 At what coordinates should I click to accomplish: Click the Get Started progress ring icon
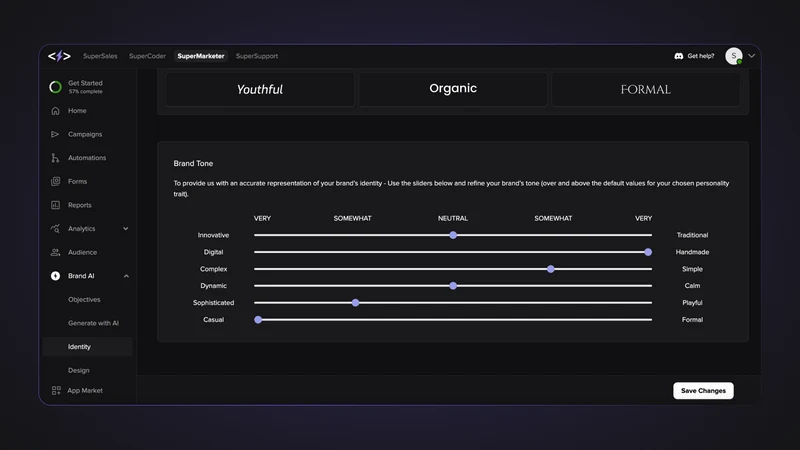point(55,87)
